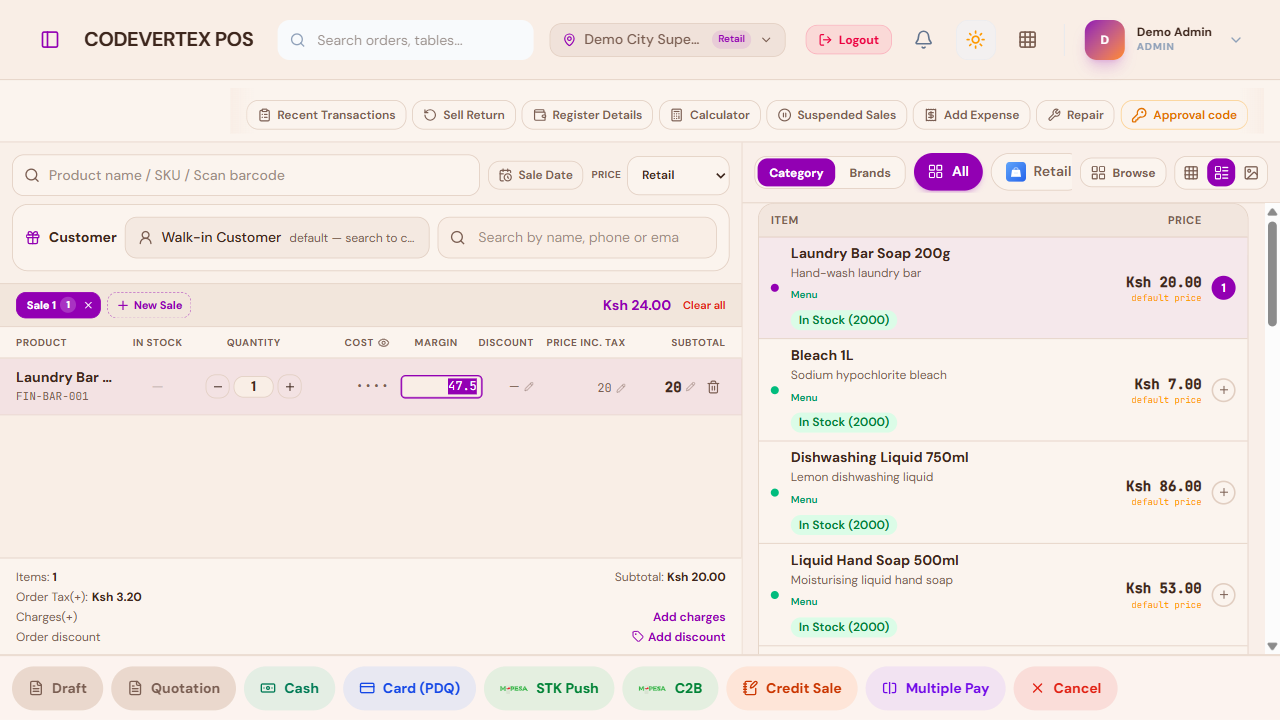Switch product view to list layout
1280x720 pixels.
[x=1221, y=173]
